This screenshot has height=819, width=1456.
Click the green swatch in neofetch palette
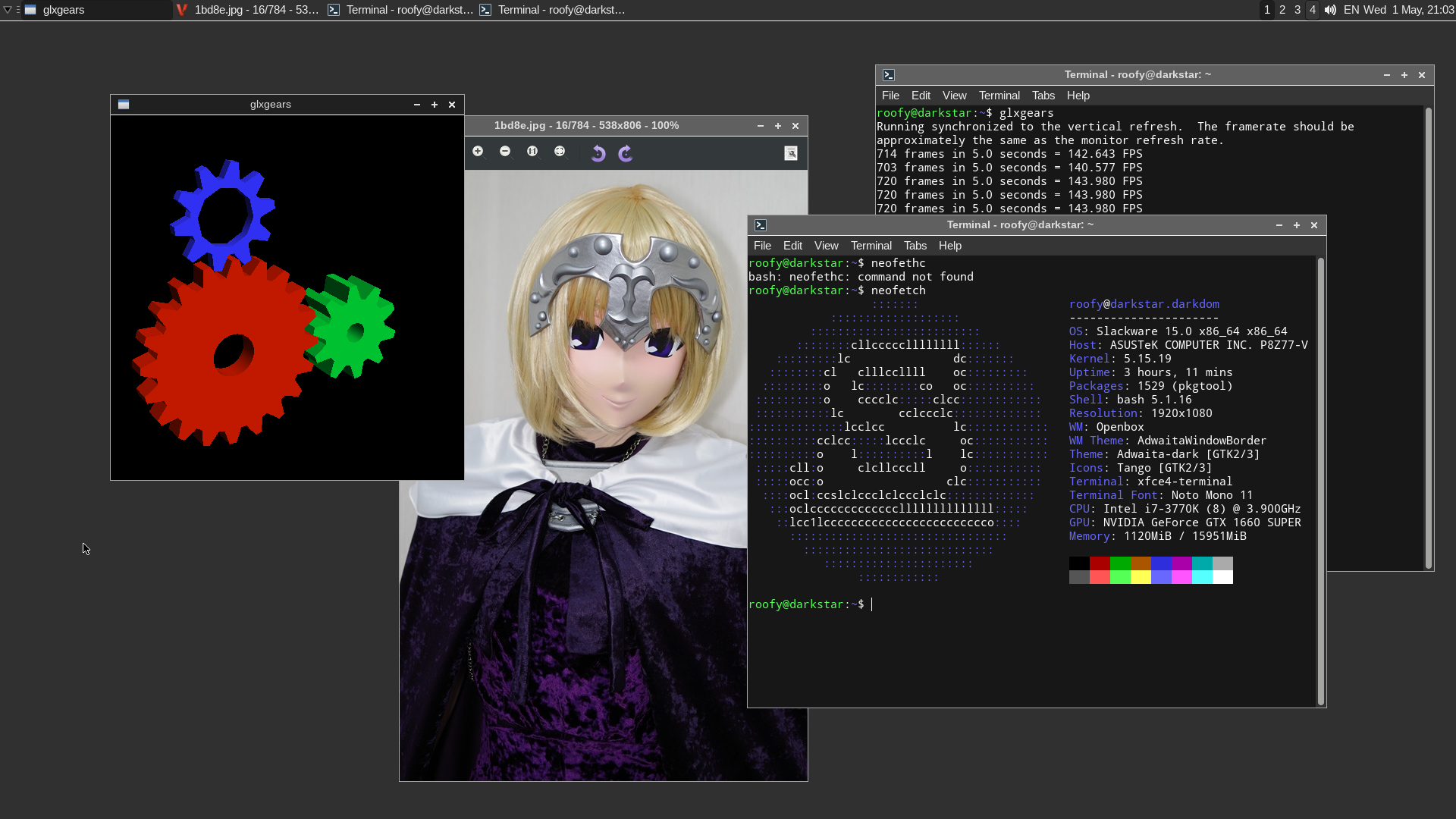pyautogui.click(x=1120, y=563)
